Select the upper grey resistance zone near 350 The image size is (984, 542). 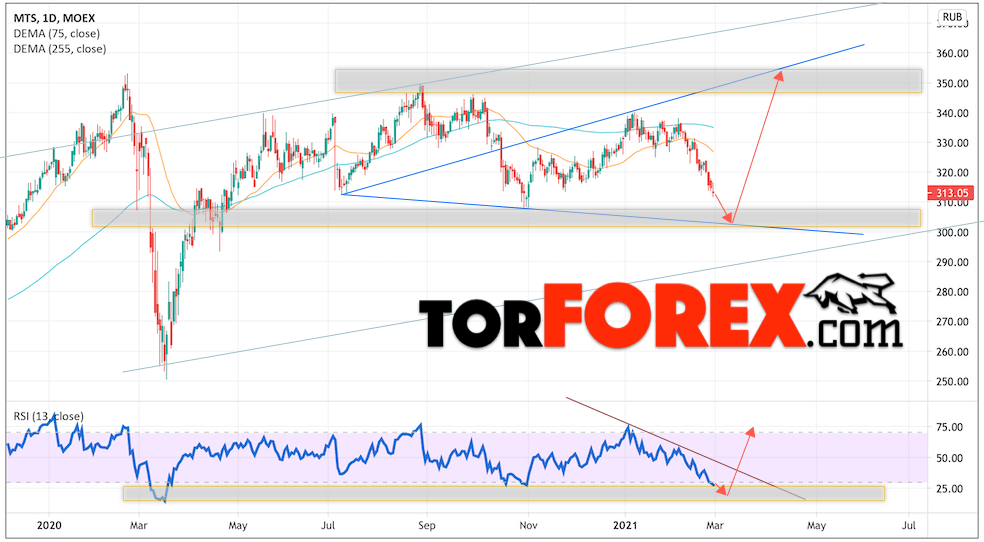pyautogui.click(x=628, y=81)
